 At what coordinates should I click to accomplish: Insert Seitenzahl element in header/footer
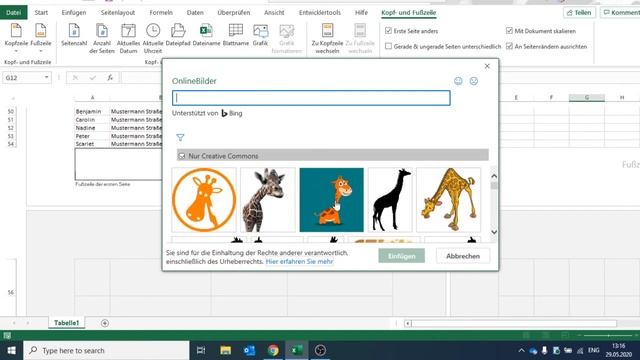tap(74, 35)
